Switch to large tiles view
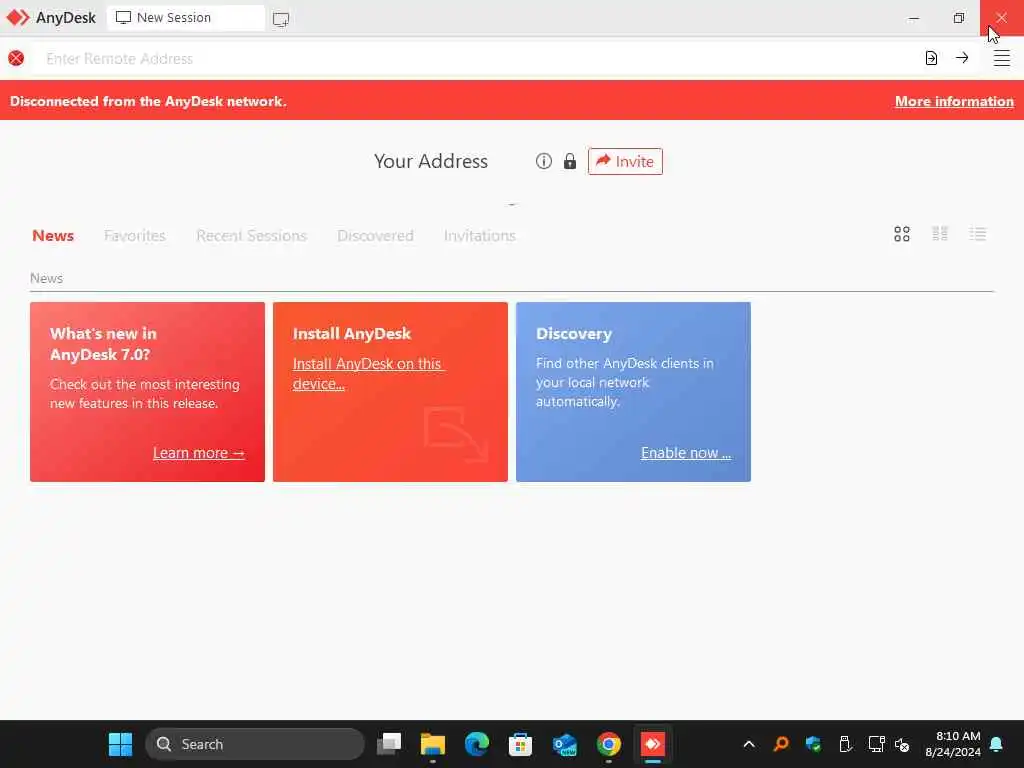 [902, 234]
